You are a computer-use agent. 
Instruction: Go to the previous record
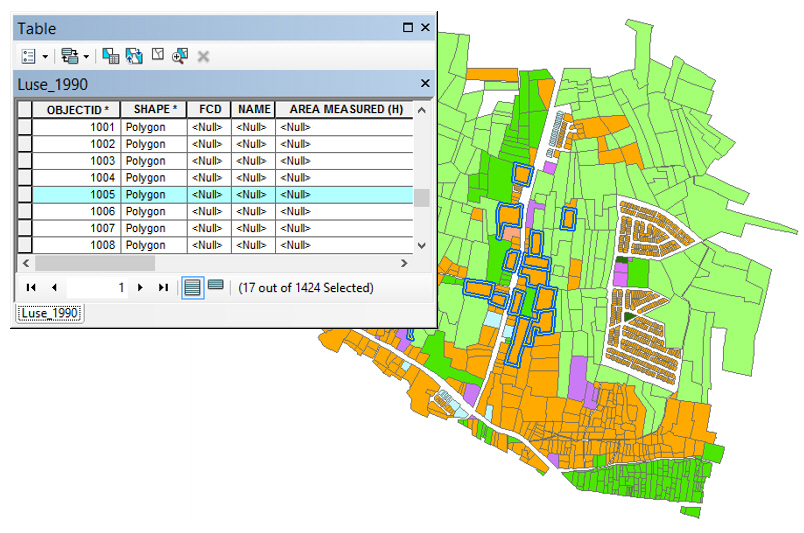pyautogui.click(x=54, y=288)
